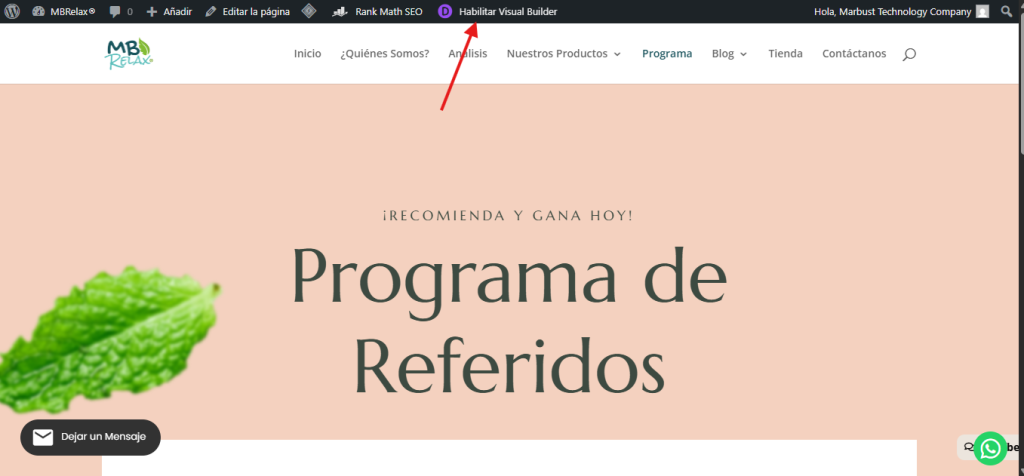Image resolution: width=1024 pixels, height=476 pixels.
Task: Click the Rank Math chart icon
Action: click(340, 12)
